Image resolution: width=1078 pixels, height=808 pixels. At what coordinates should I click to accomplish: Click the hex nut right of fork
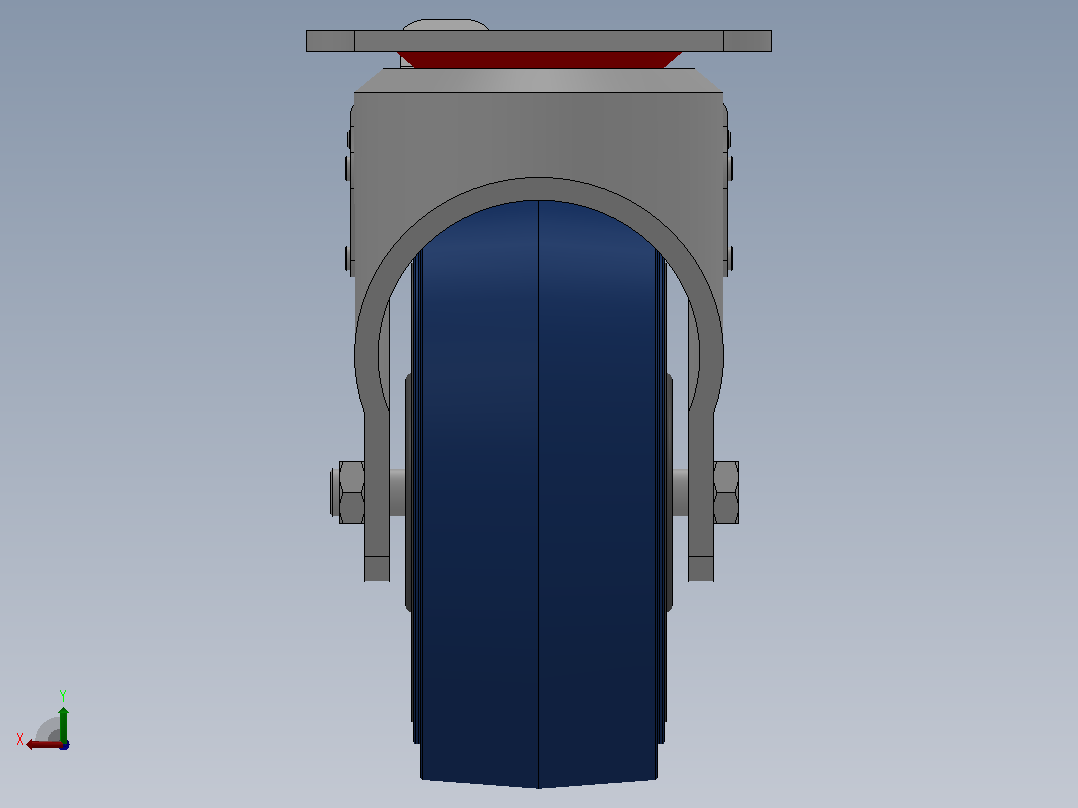pos(726,492)
